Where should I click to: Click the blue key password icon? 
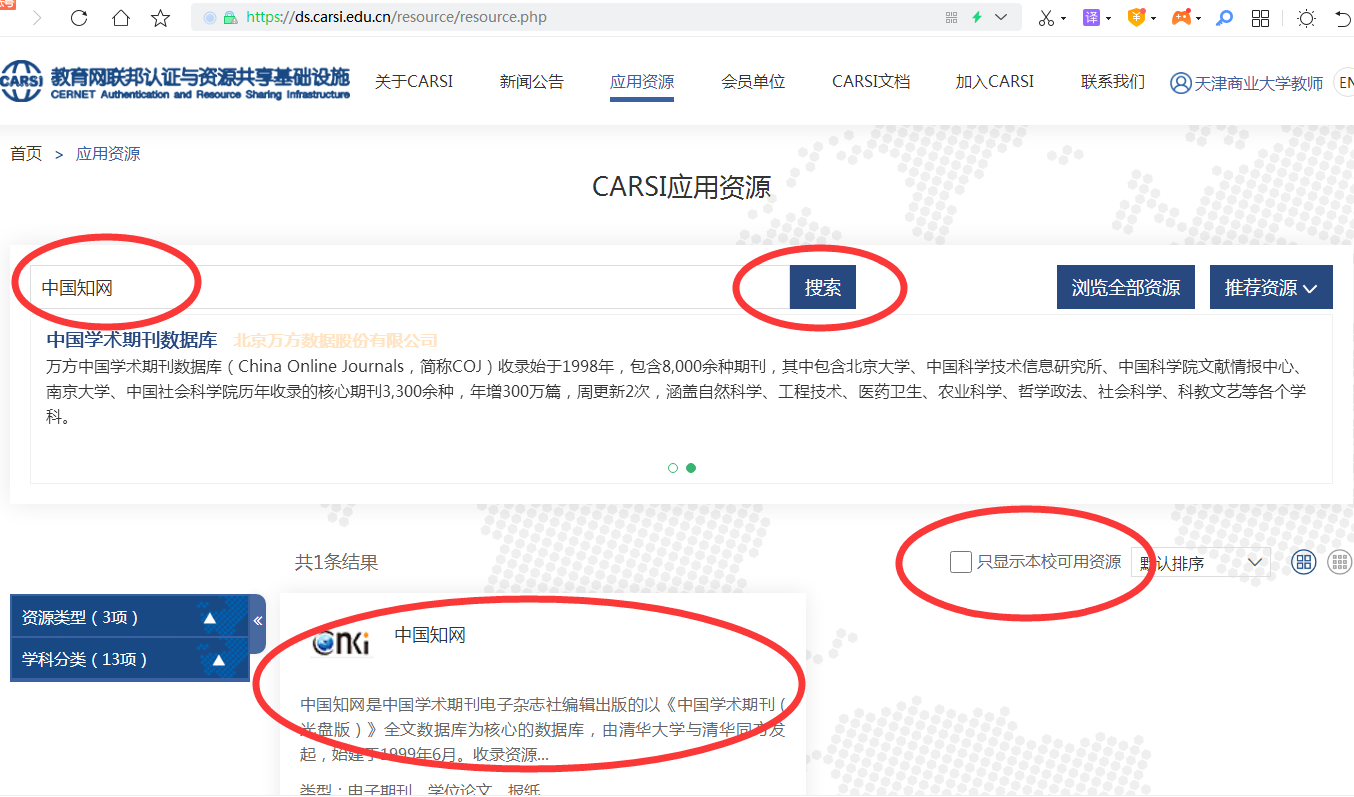(1224, 18)
